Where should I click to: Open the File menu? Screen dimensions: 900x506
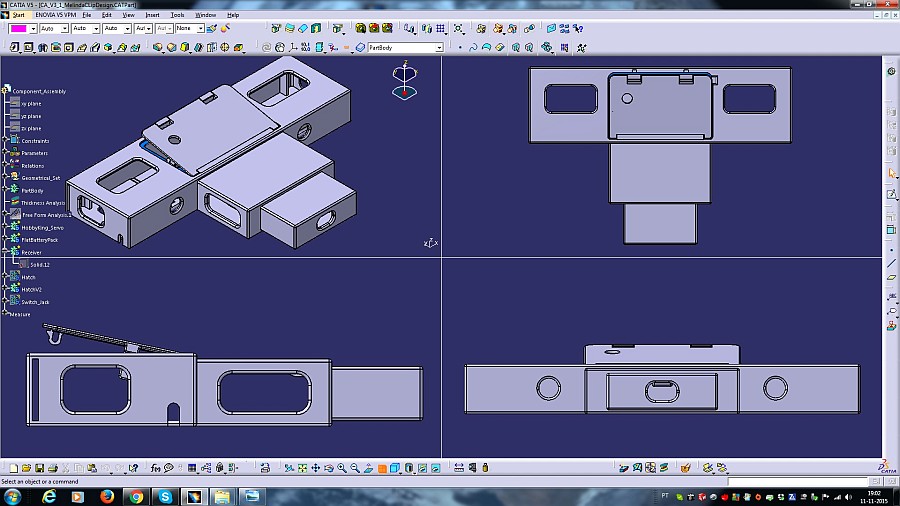click(87, 15)
